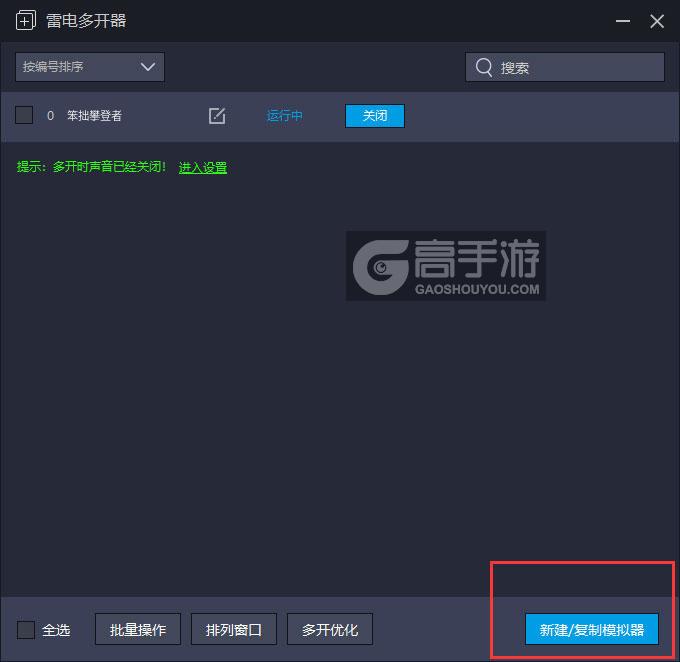Screen dimensions: 680x662
Task: Toggle the 全选 select-all checkbox
Action: tap(26, 629)
